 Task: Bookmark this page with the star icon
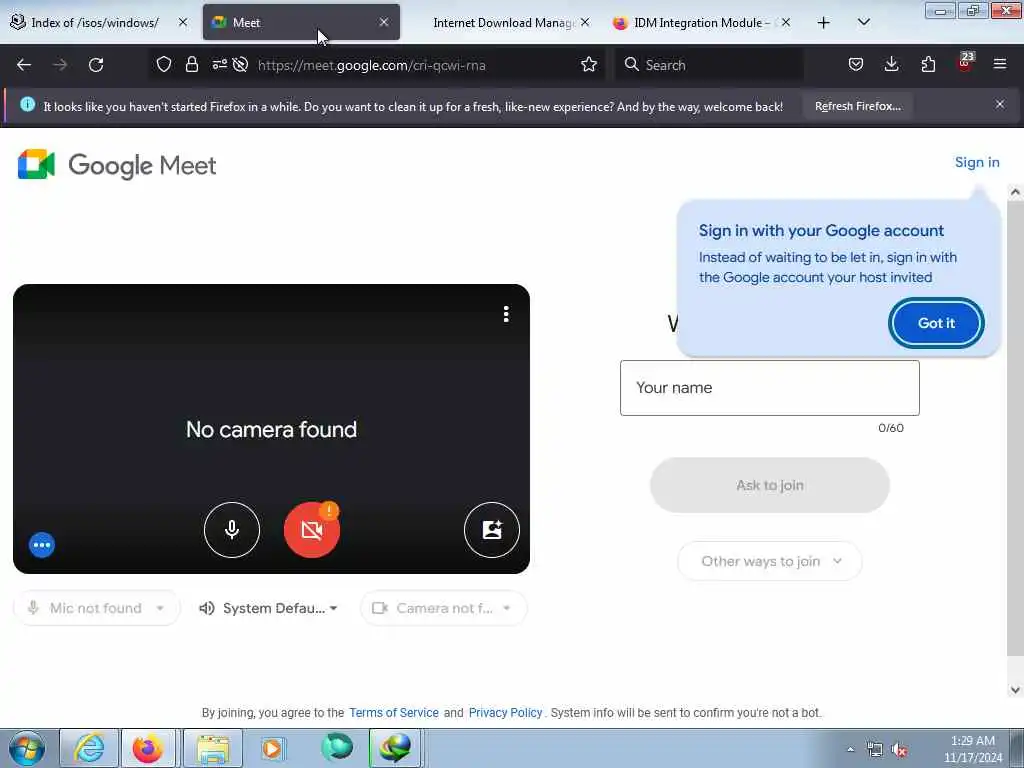coord(589,64)
